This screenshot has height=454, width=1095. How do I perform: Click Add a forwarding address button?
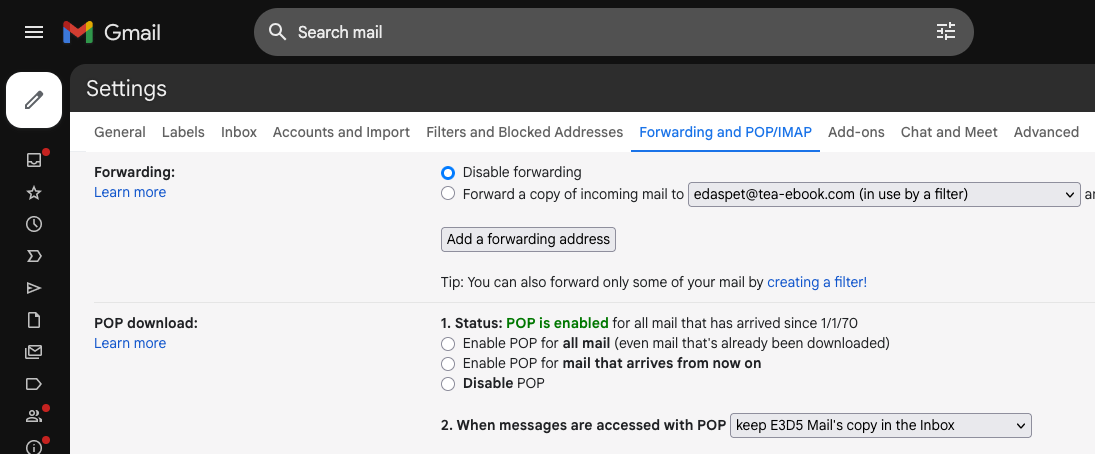(528, 239)
